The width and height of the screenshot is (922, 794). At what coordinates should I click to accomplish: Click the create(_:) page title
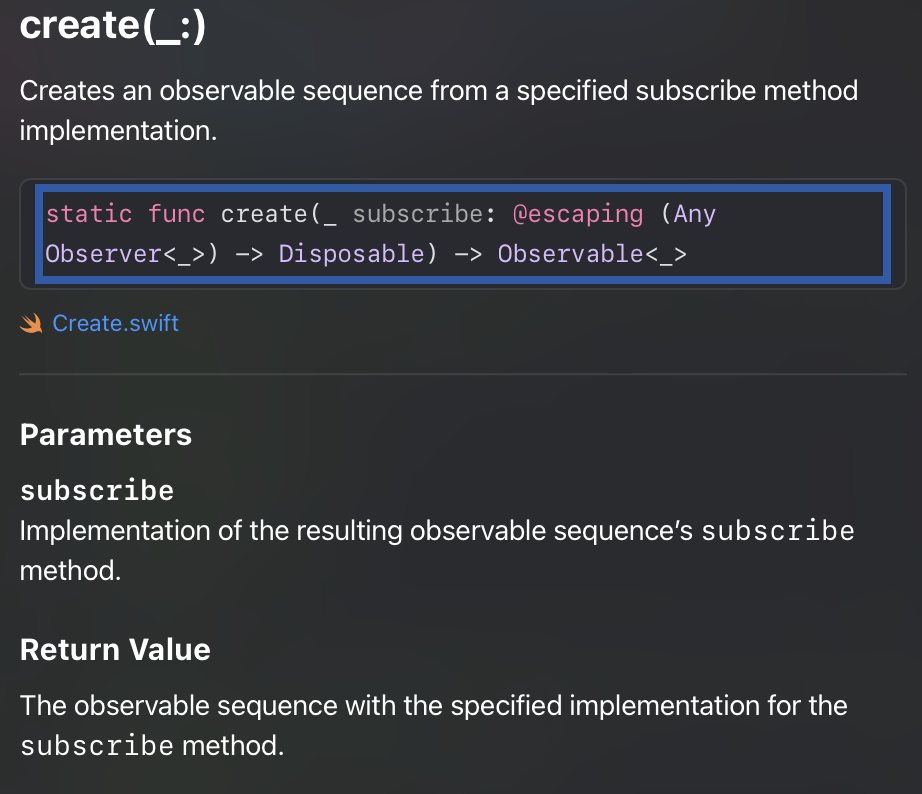pos(112,26)
